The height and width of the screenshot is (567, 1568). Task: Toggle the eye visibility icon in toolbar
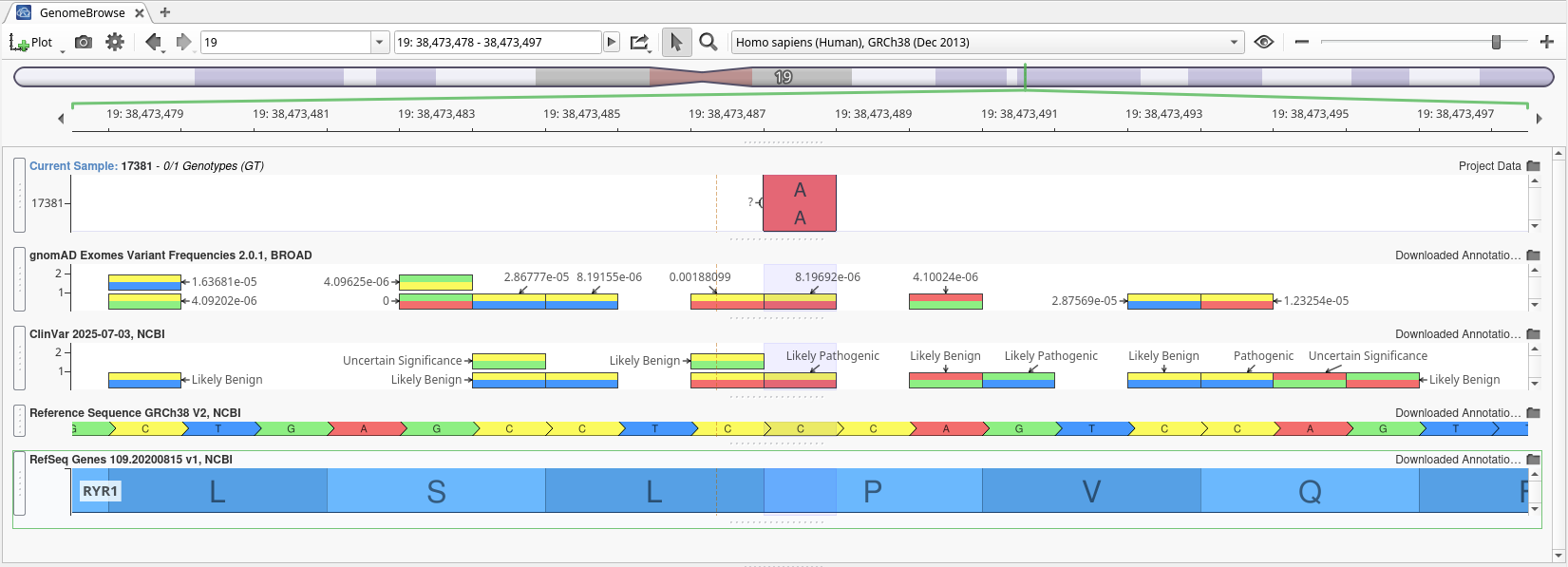(1263, 42)
